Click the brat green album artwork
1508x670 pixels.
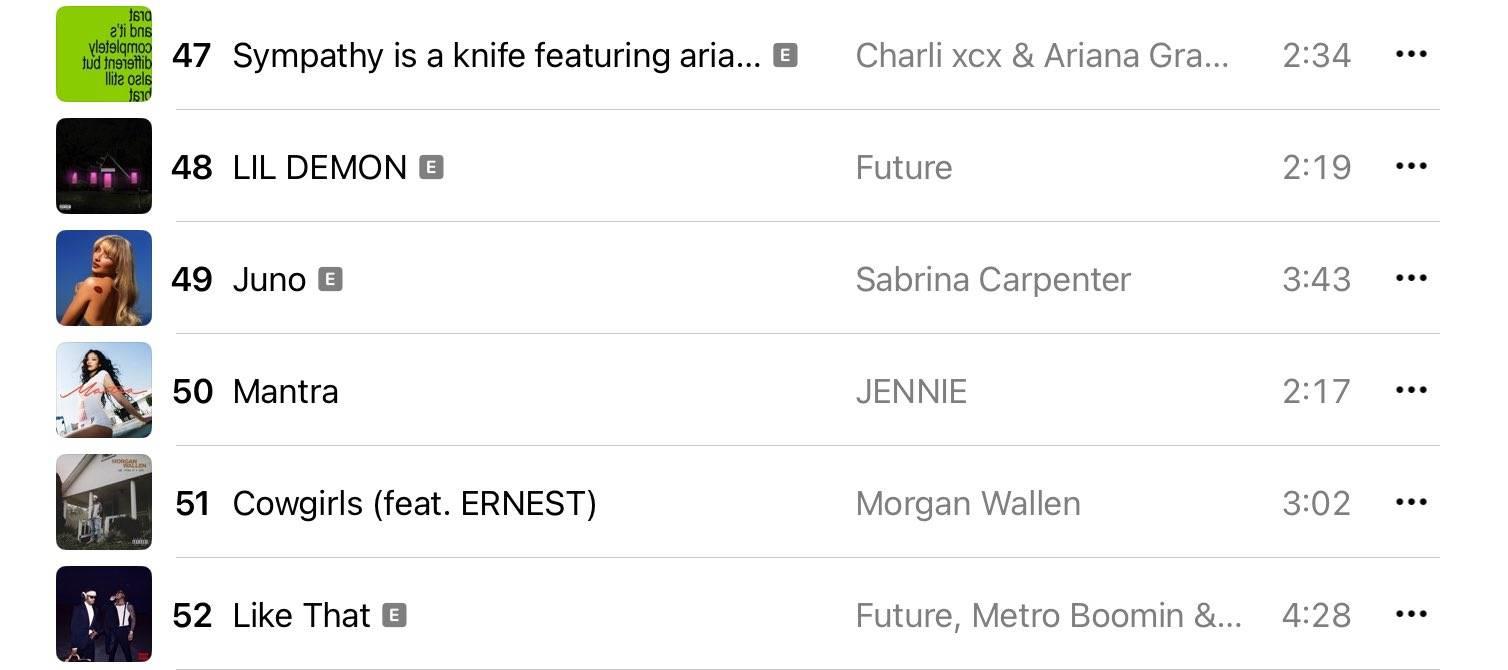[x=104, y=54]
